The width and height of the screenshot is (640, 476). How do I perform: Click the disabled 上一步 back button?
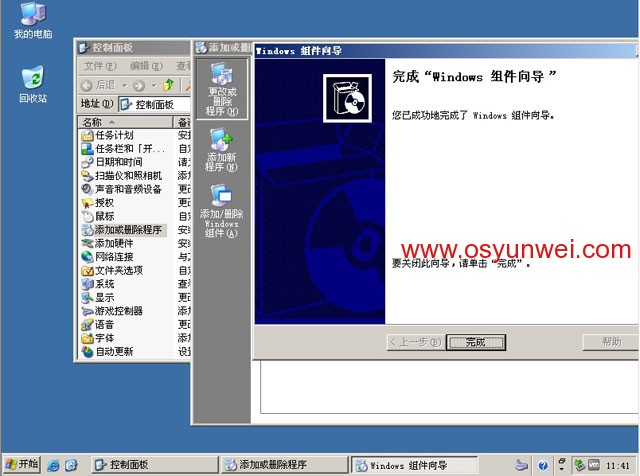tap(416, 342)
